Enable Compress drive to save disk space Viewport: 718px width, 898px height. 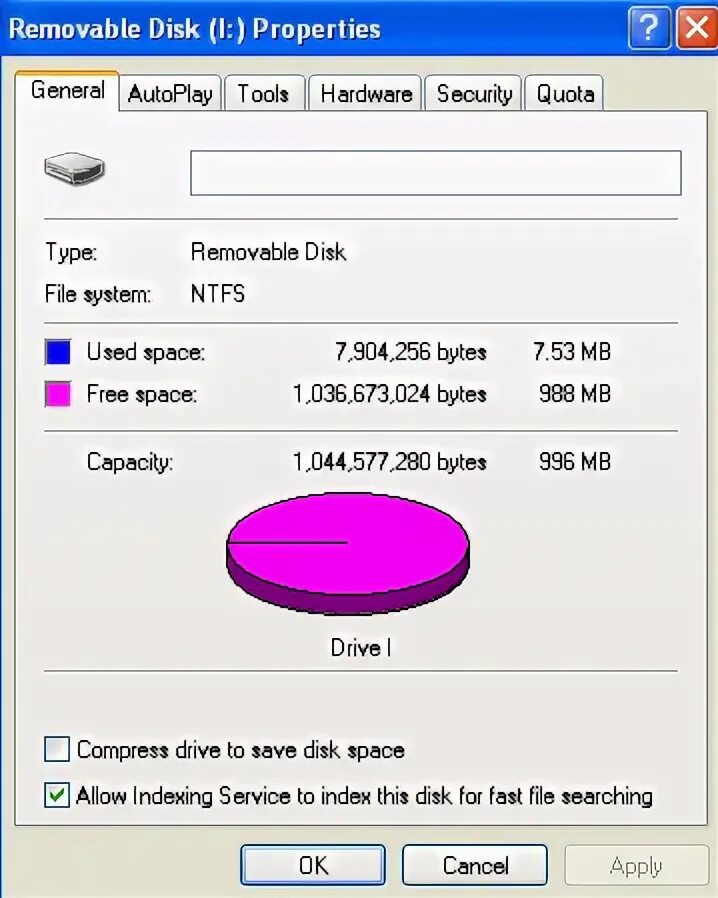(57, 749)
